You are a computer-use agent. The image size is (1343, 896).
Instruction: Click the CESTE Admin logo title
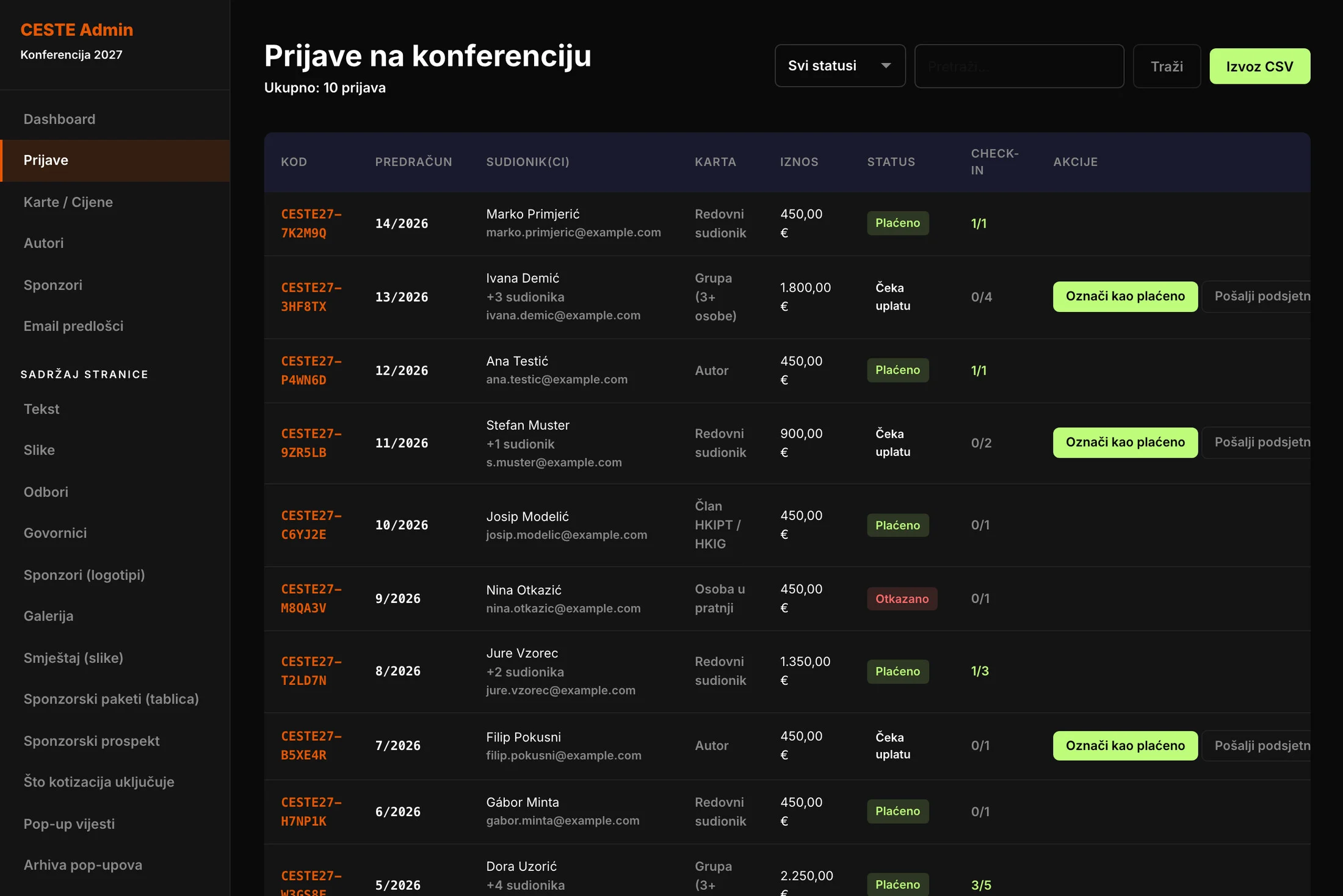(77, 29)
